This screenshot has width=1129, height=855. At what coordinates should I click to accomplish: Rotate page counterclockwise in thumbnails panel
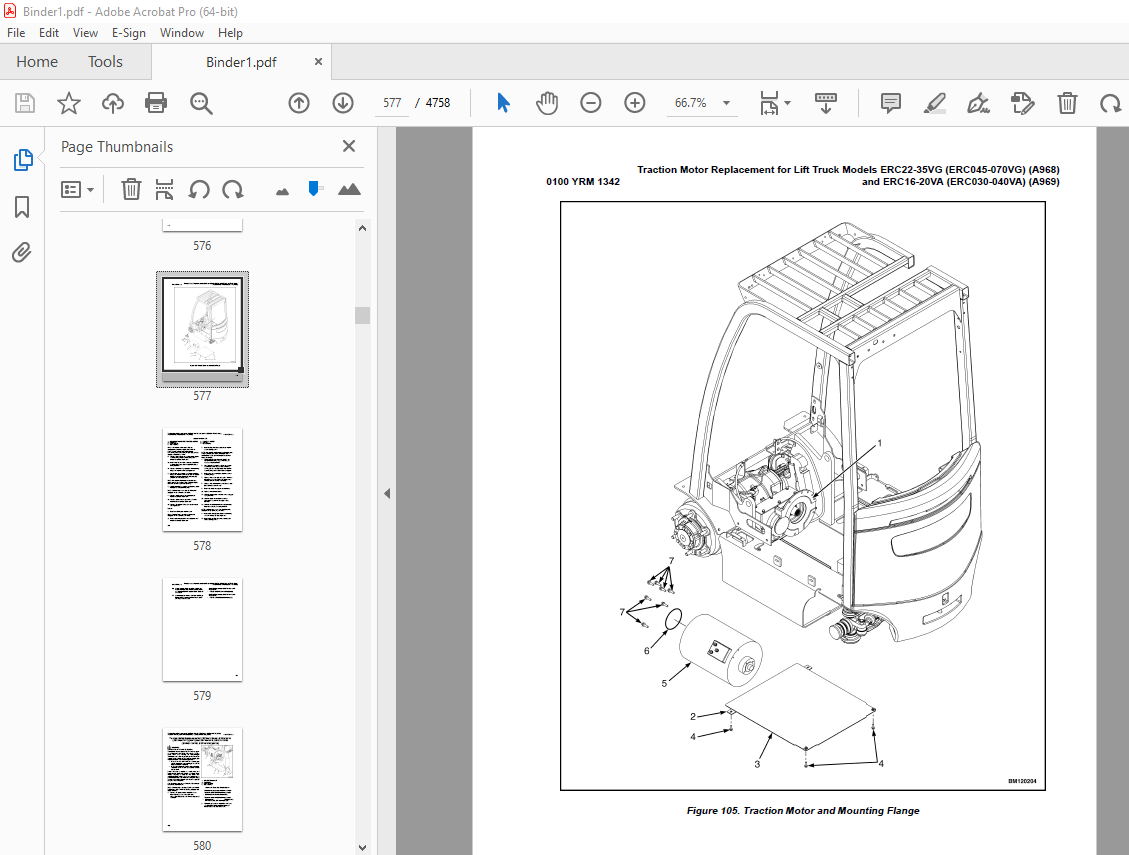(x=199, y=189)
